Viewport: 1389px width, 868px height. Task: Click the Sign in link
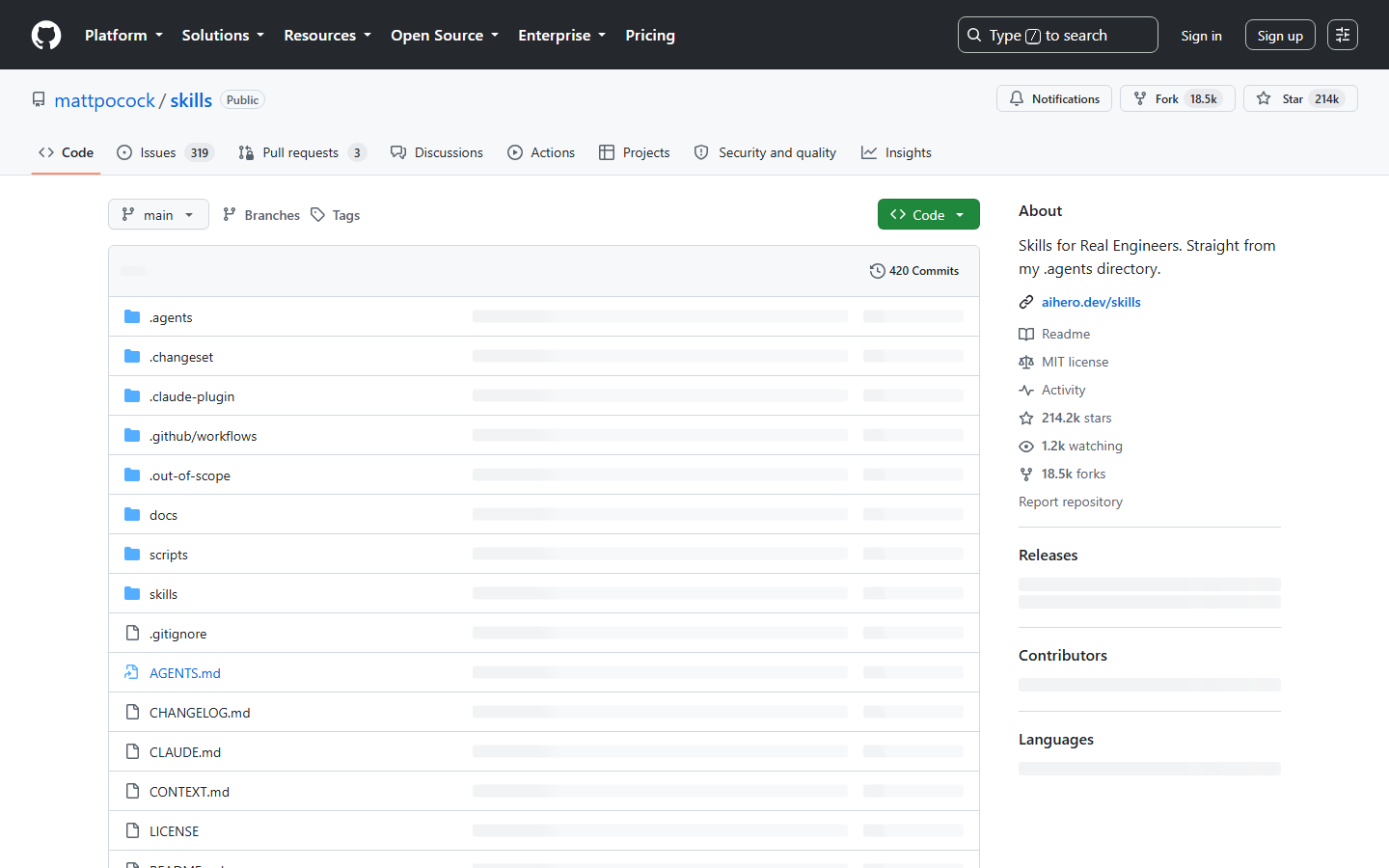click(x=1201, y=35)
